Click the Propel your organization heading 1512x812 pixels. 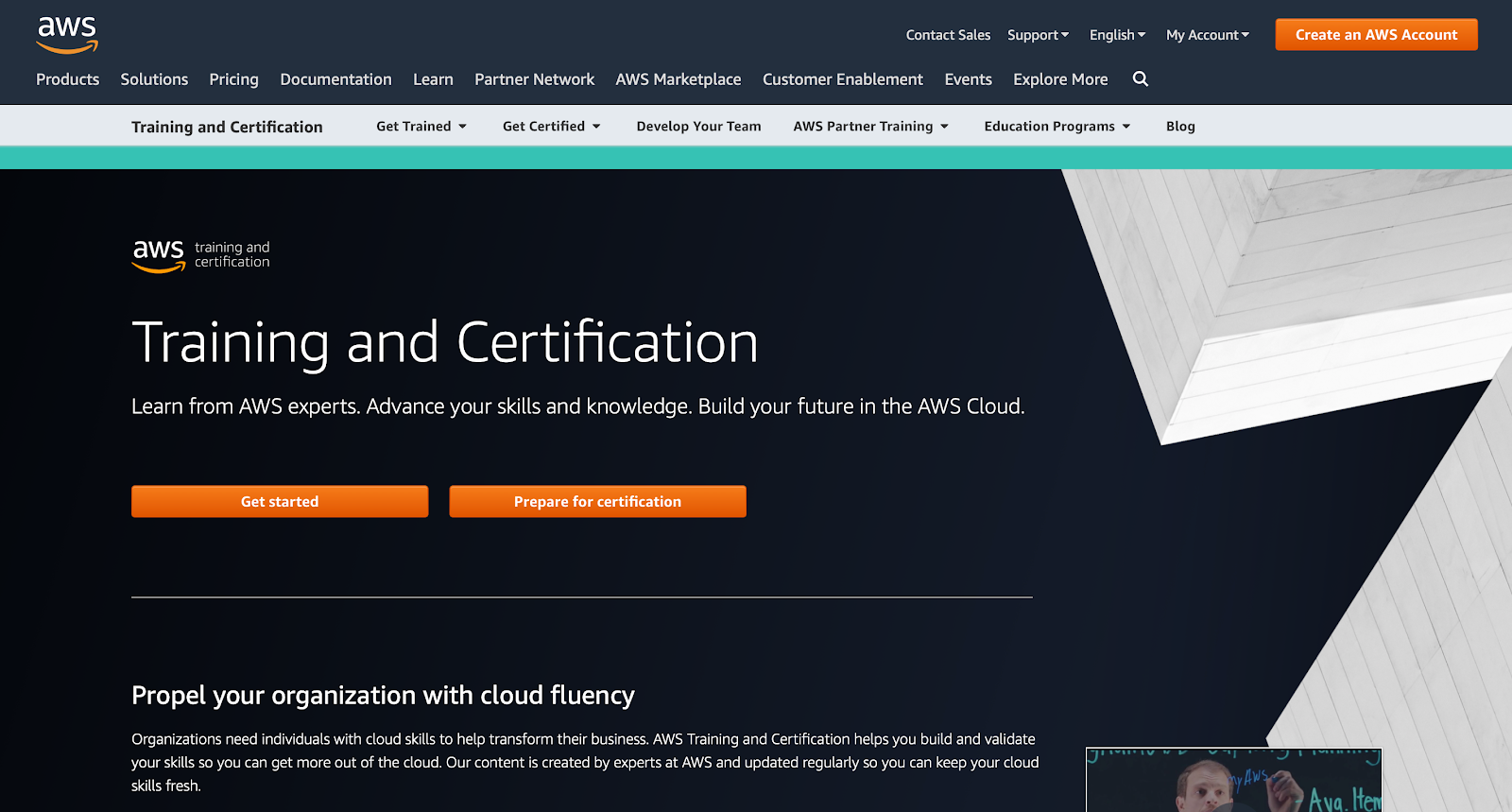383,696
